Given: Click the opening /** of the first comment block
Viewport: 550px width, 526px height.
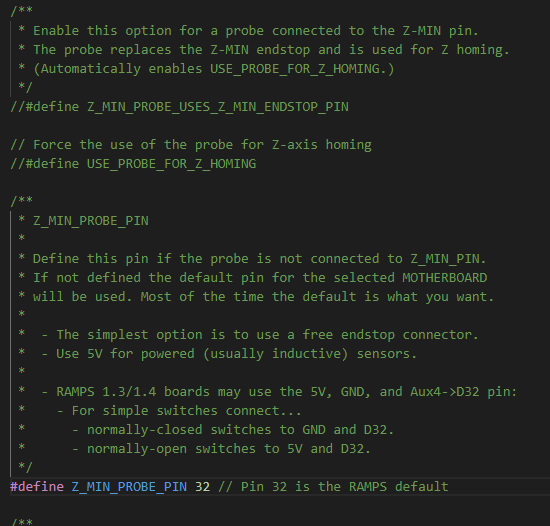Looking at the screenshot, I should tap(21, 10).
